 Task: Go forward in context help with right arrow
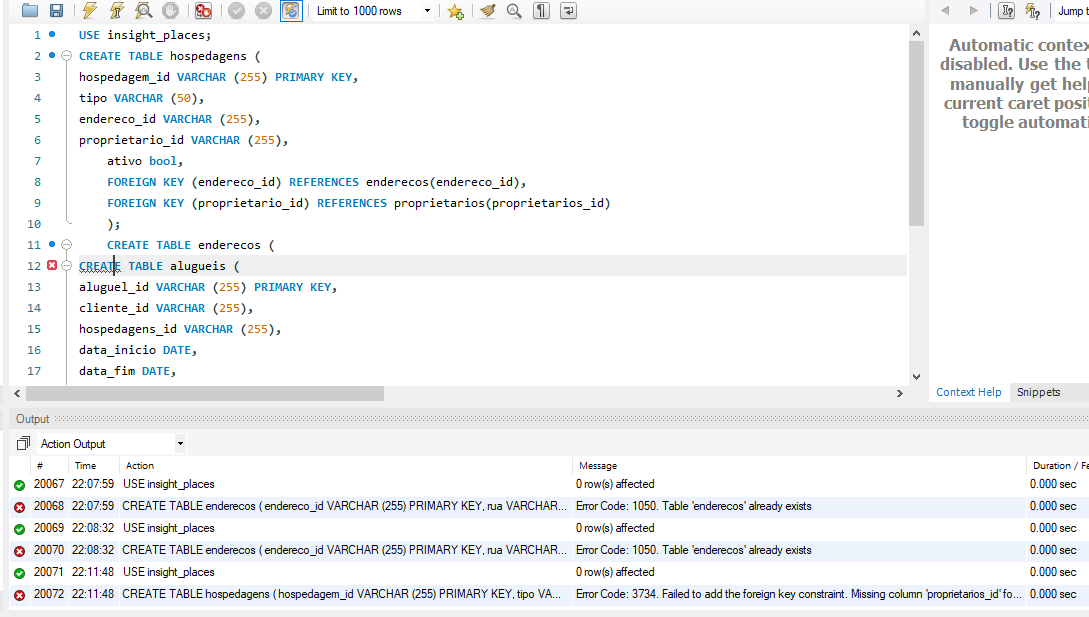coord(973,10)
